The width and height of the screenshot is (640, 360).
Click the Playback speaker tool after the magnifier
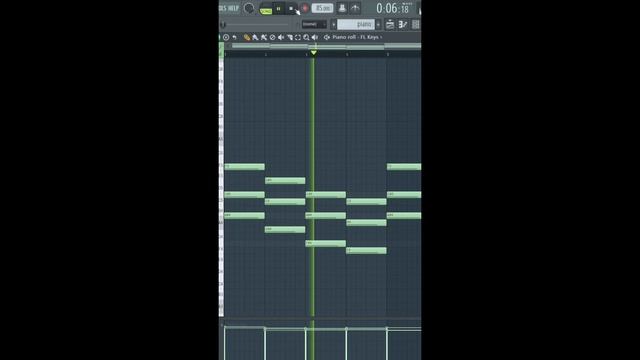[315, 37]
